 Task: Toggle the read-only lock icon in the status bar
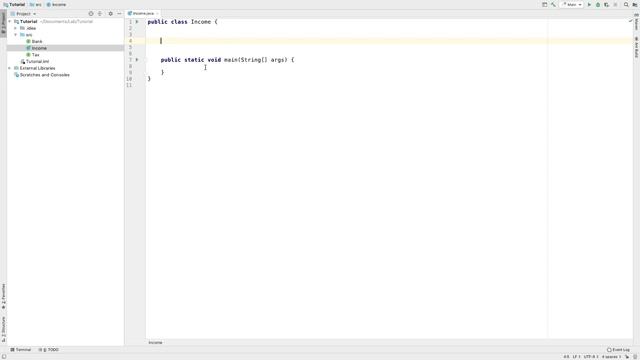[627, 356]
